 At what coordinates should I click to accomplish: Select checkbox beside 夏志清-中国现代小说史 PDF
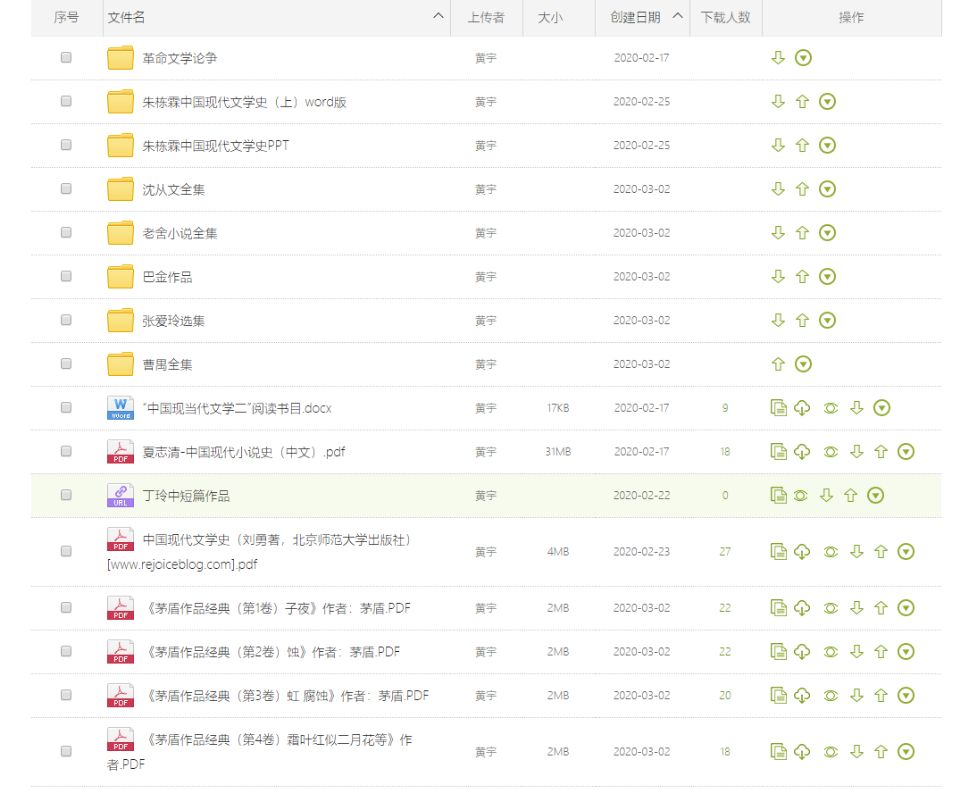66,452
